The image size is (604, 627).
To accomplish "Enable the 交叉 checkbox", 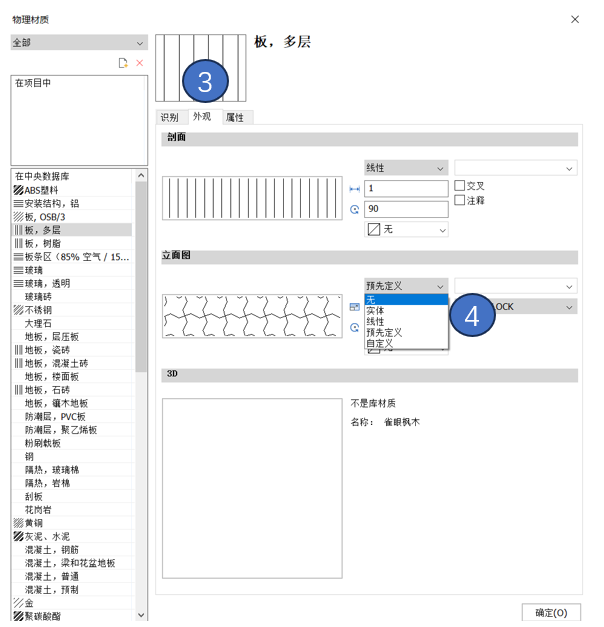I will tap(460, 185).
